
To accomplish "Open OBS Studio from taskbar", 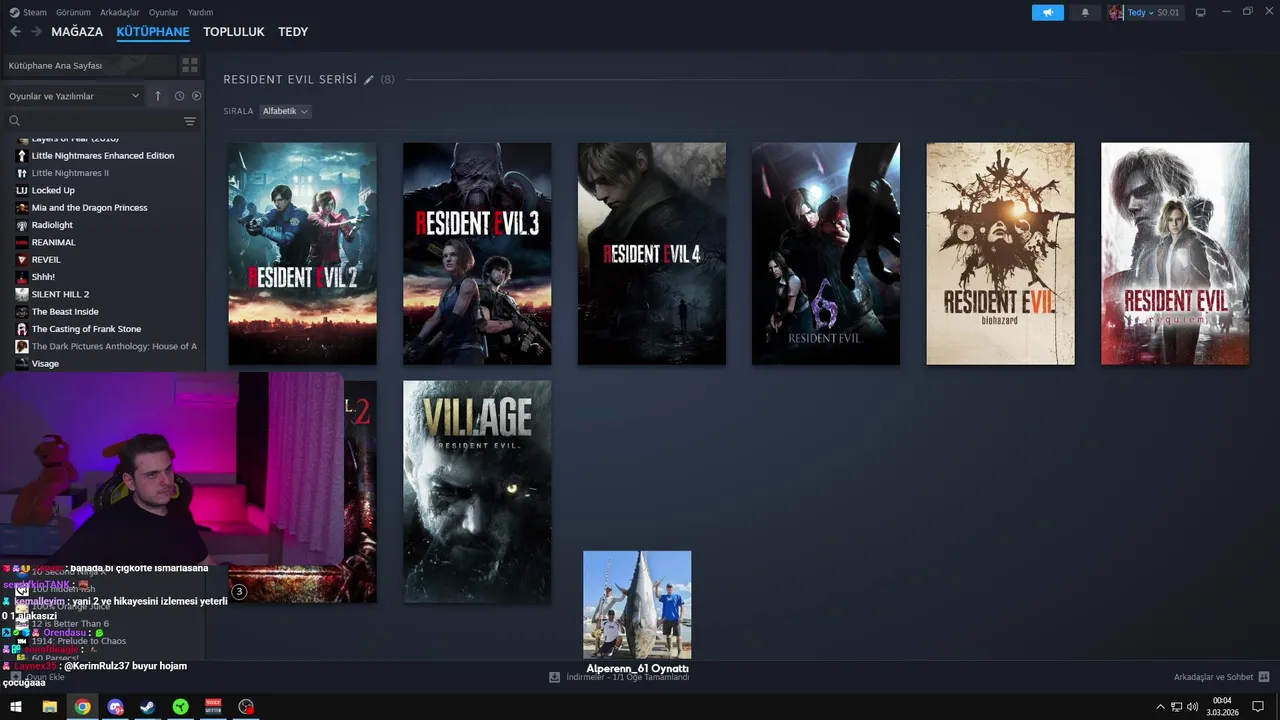I will 246,707.
